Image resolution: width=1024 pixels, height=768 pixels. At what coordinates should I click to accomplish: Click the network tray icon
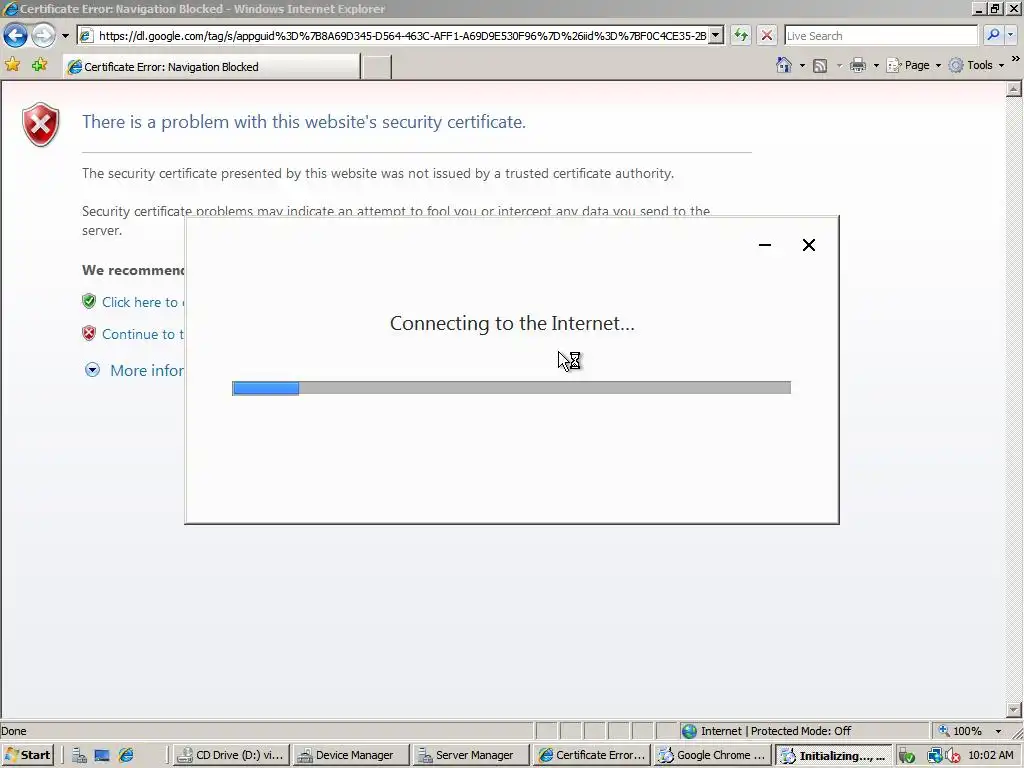(x=934, y=756)
